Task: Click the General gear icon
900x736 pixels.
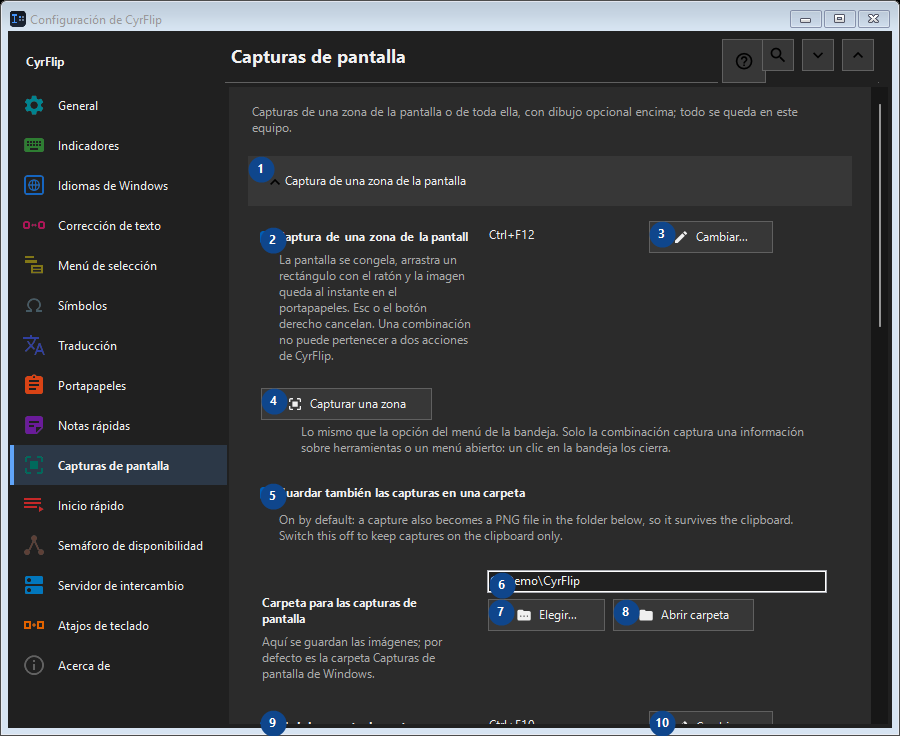Action: (34, 106)
